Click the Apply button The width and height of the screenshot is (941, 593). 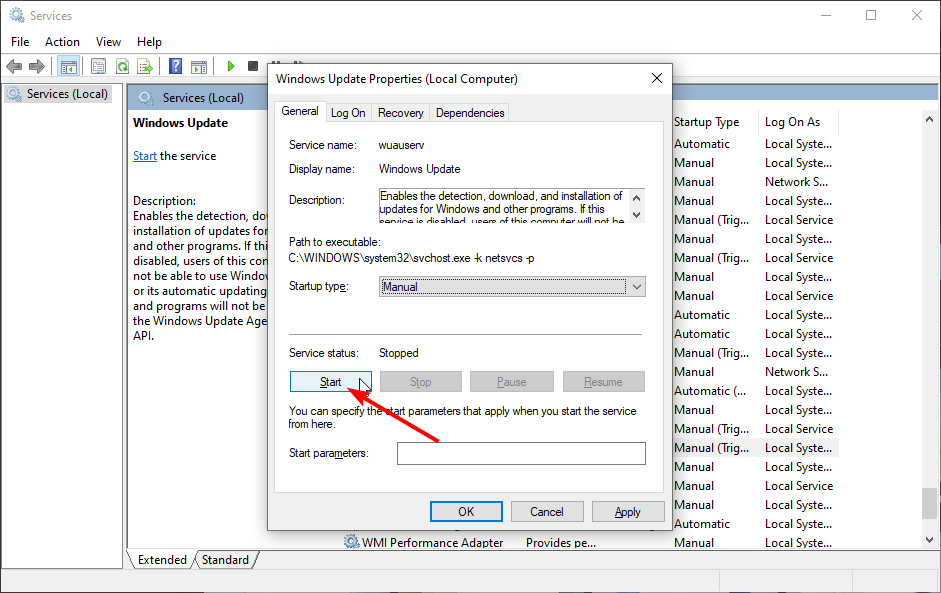(x=628, y=511)
